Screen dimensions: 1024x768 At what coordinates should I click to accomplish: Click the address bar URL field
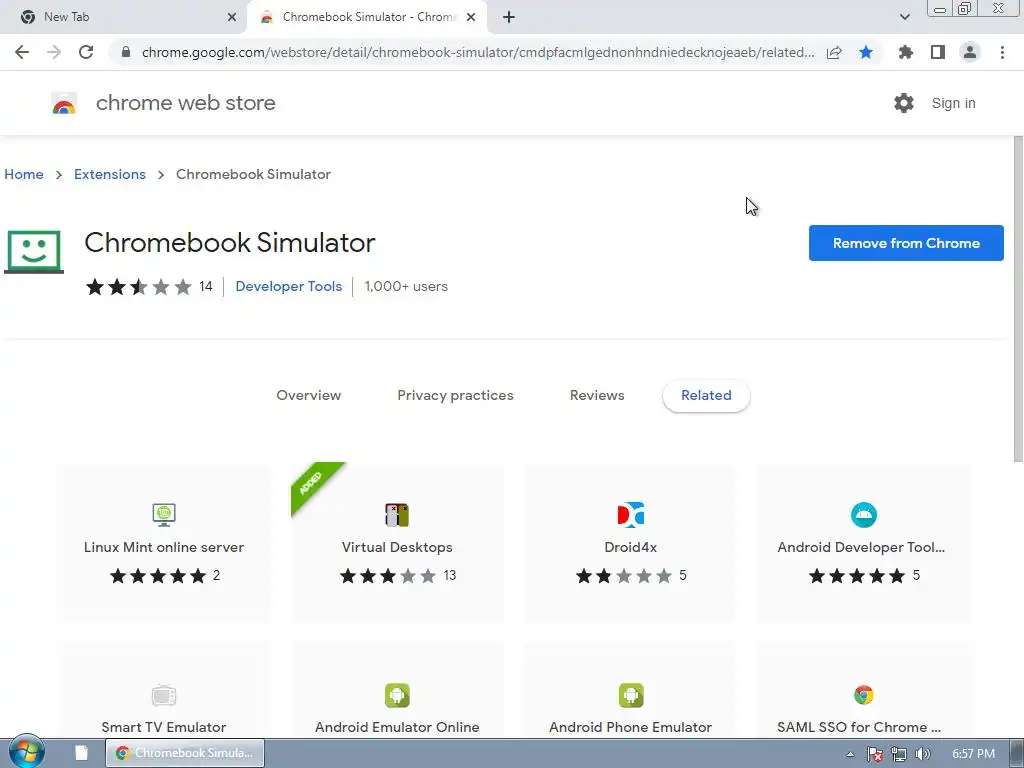click(477, 52)
